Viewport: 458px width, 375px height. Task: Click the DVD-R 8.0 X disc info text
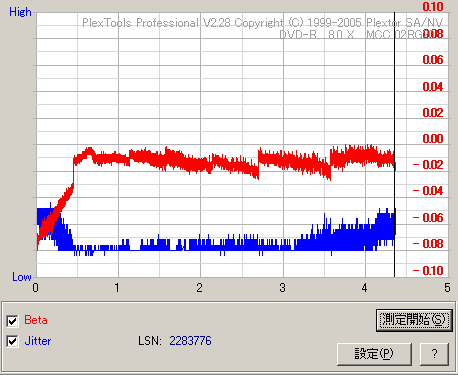click(316, 34)
